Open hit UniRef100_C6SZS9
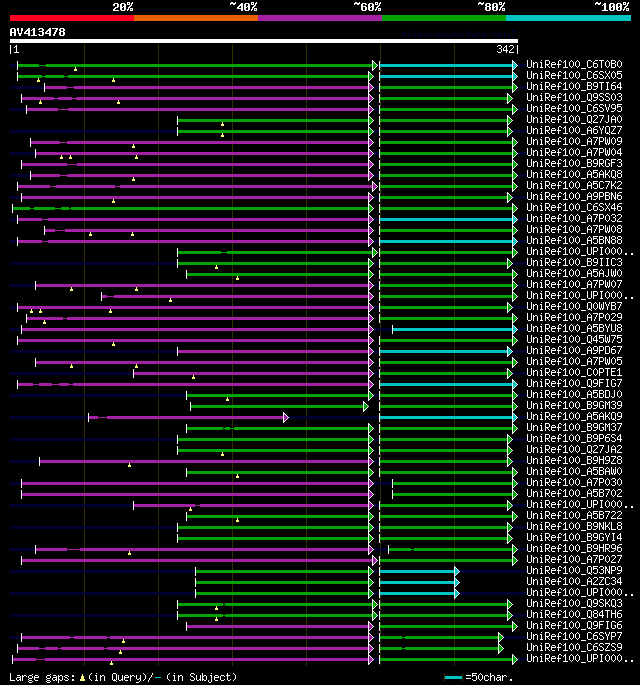Screen dimensions: 640x685 click(x=573, y=648)
